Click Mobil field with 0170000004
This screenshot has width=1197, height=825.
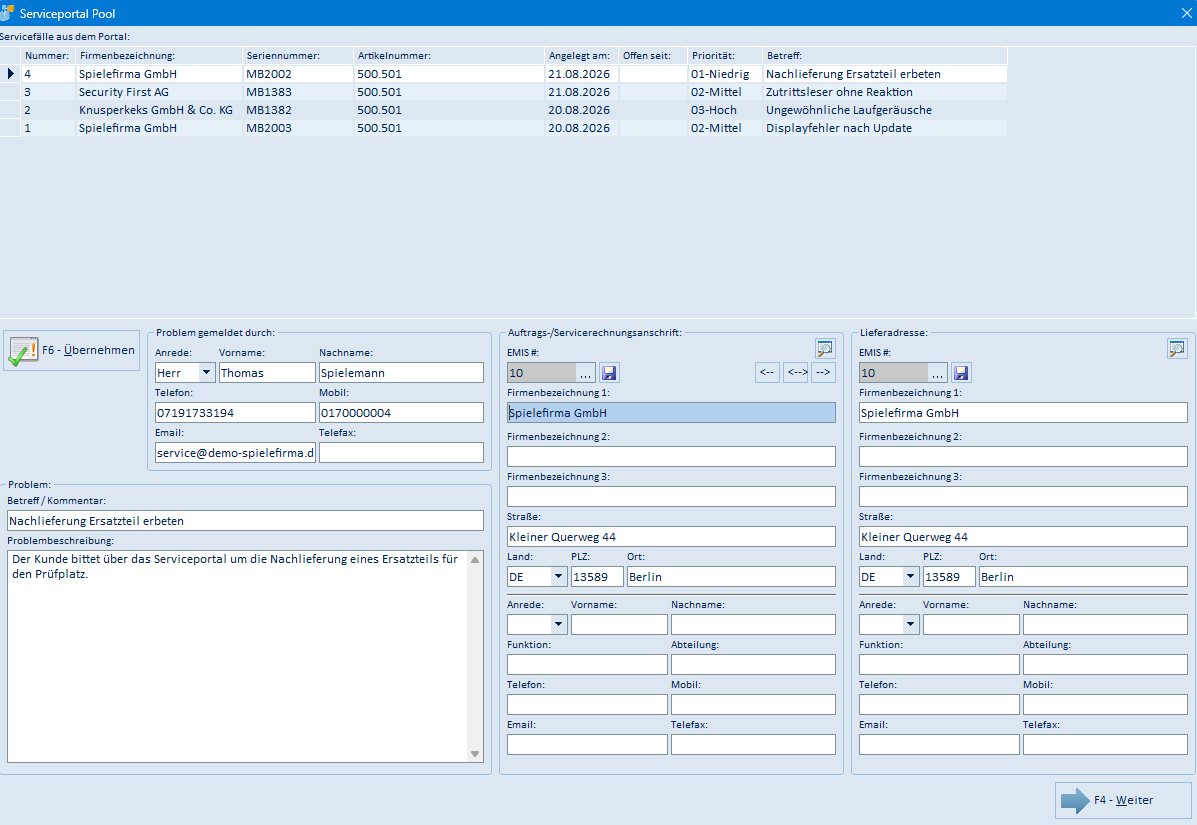coord(402,412)
